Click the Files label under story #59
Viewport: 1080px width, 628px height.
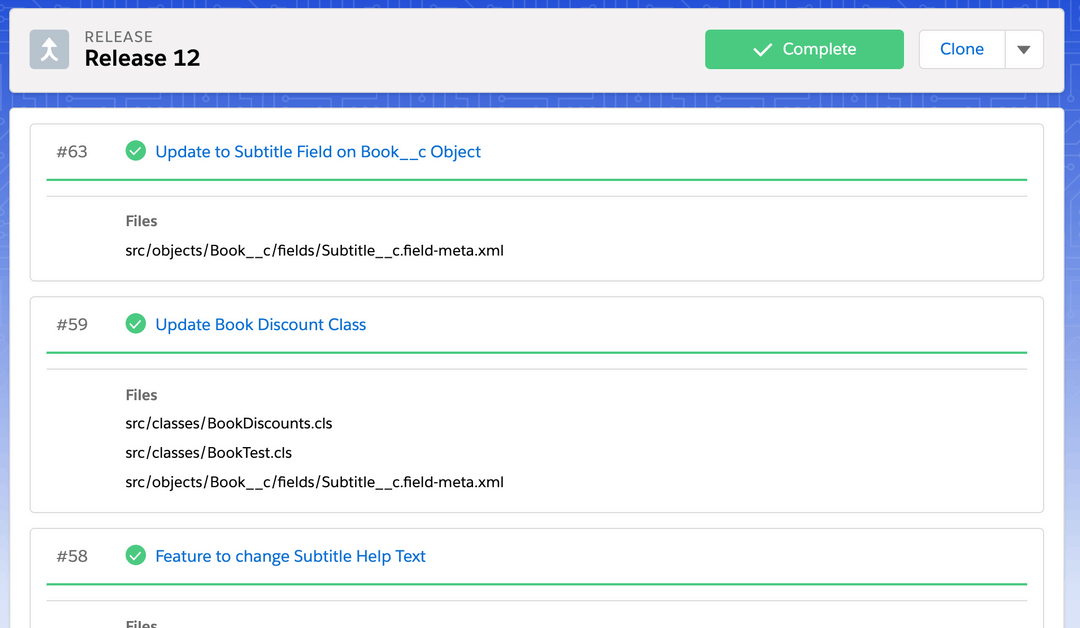141,395
